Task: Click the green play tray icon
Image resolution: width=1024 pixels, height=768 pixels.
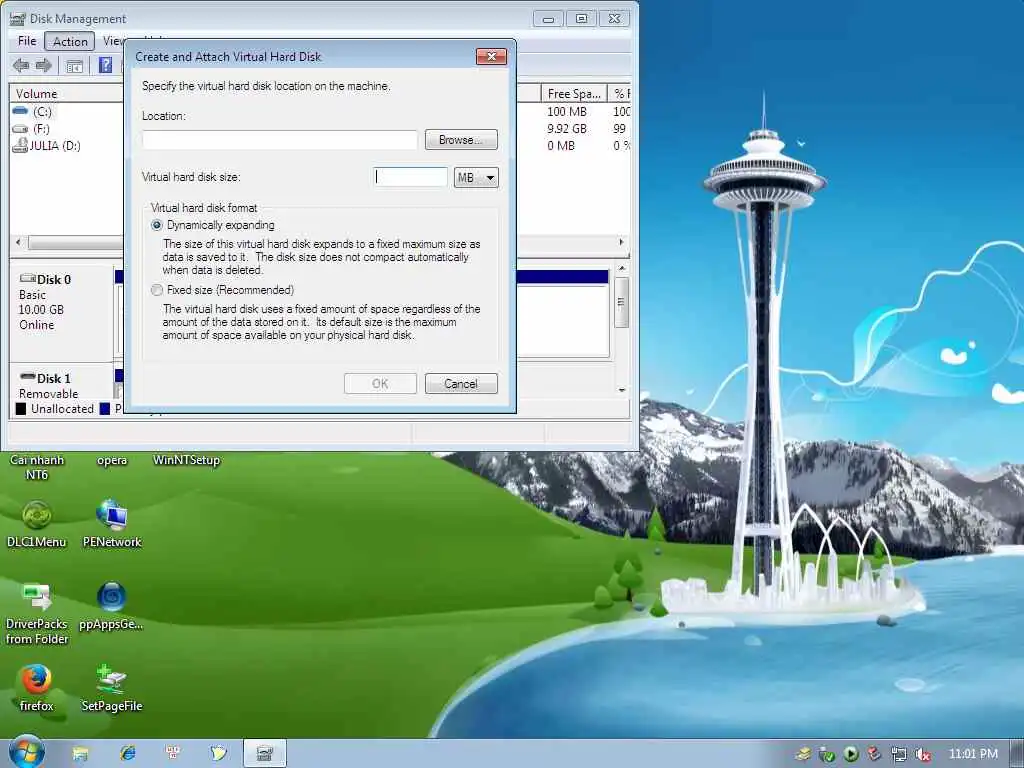Action: (x=851, y=754)
